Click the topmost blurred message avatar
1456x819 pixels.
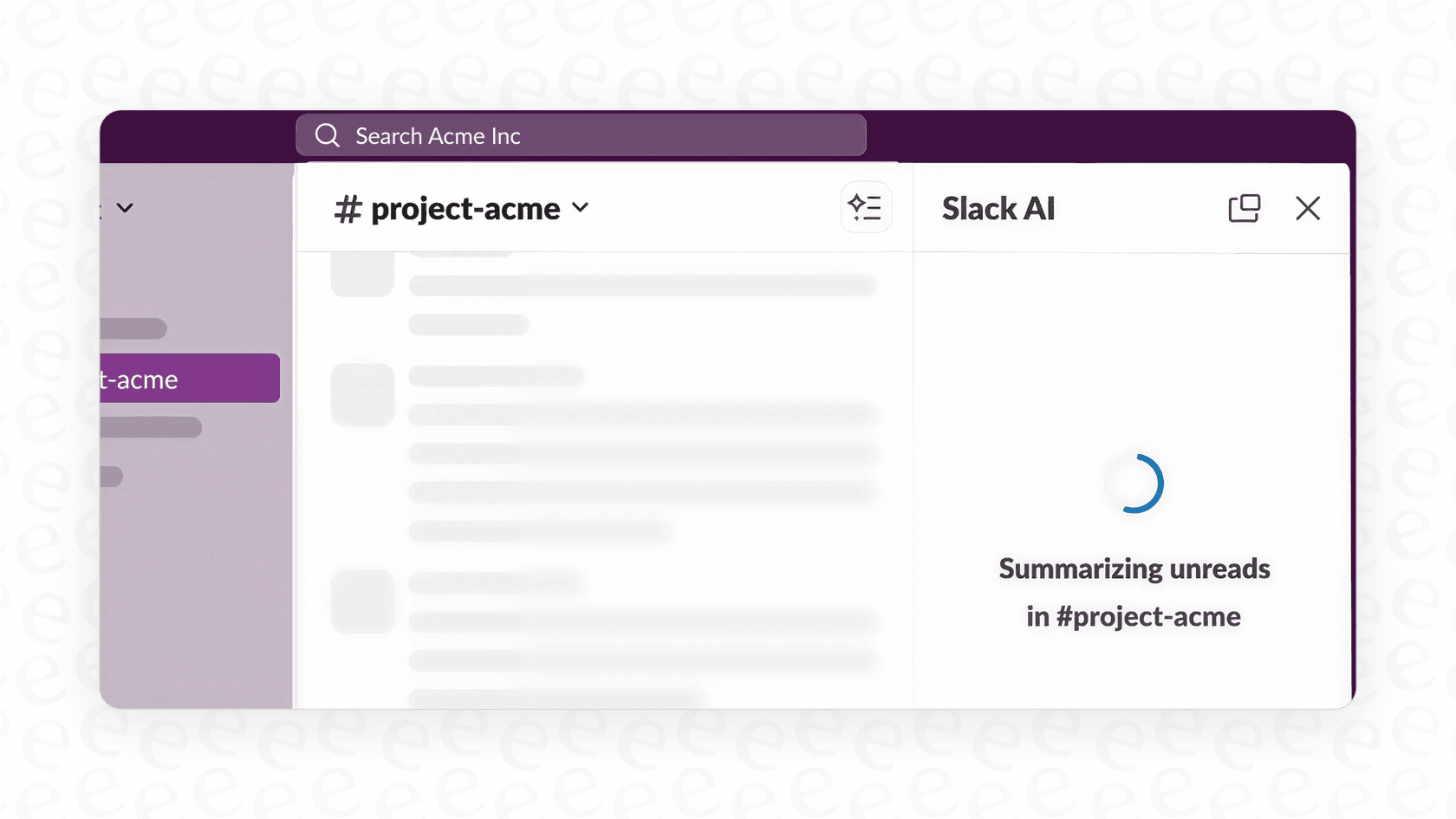tap(362, 273)
